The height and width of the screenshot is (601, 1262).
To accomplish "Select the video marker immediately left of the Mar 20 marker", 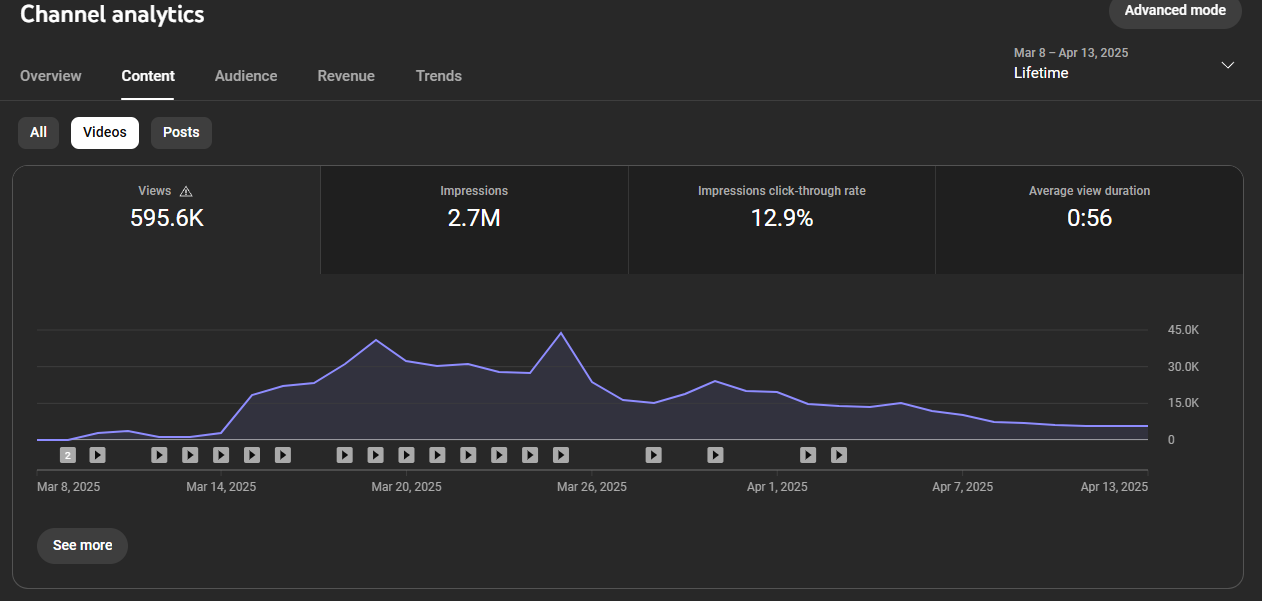I will point(375,455).
